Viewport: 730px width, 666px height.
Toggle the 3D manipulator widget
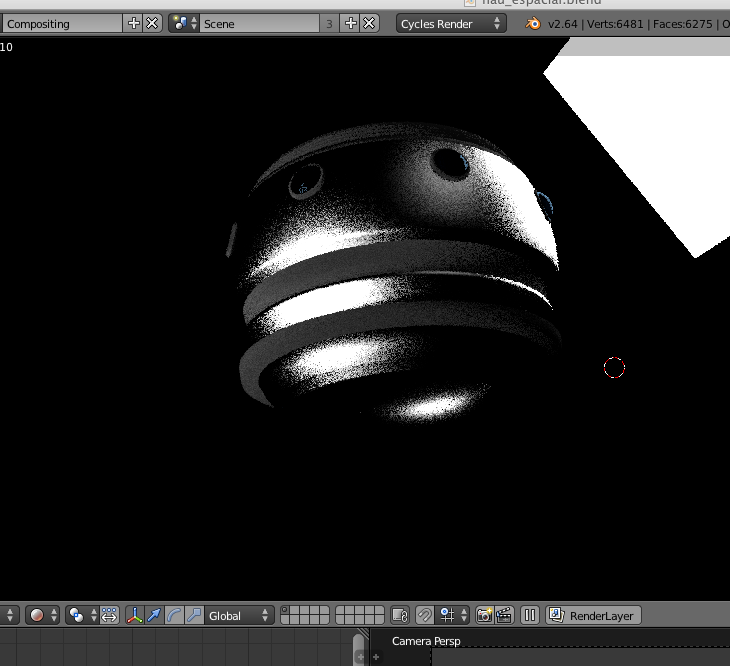[x=135, y=615]
